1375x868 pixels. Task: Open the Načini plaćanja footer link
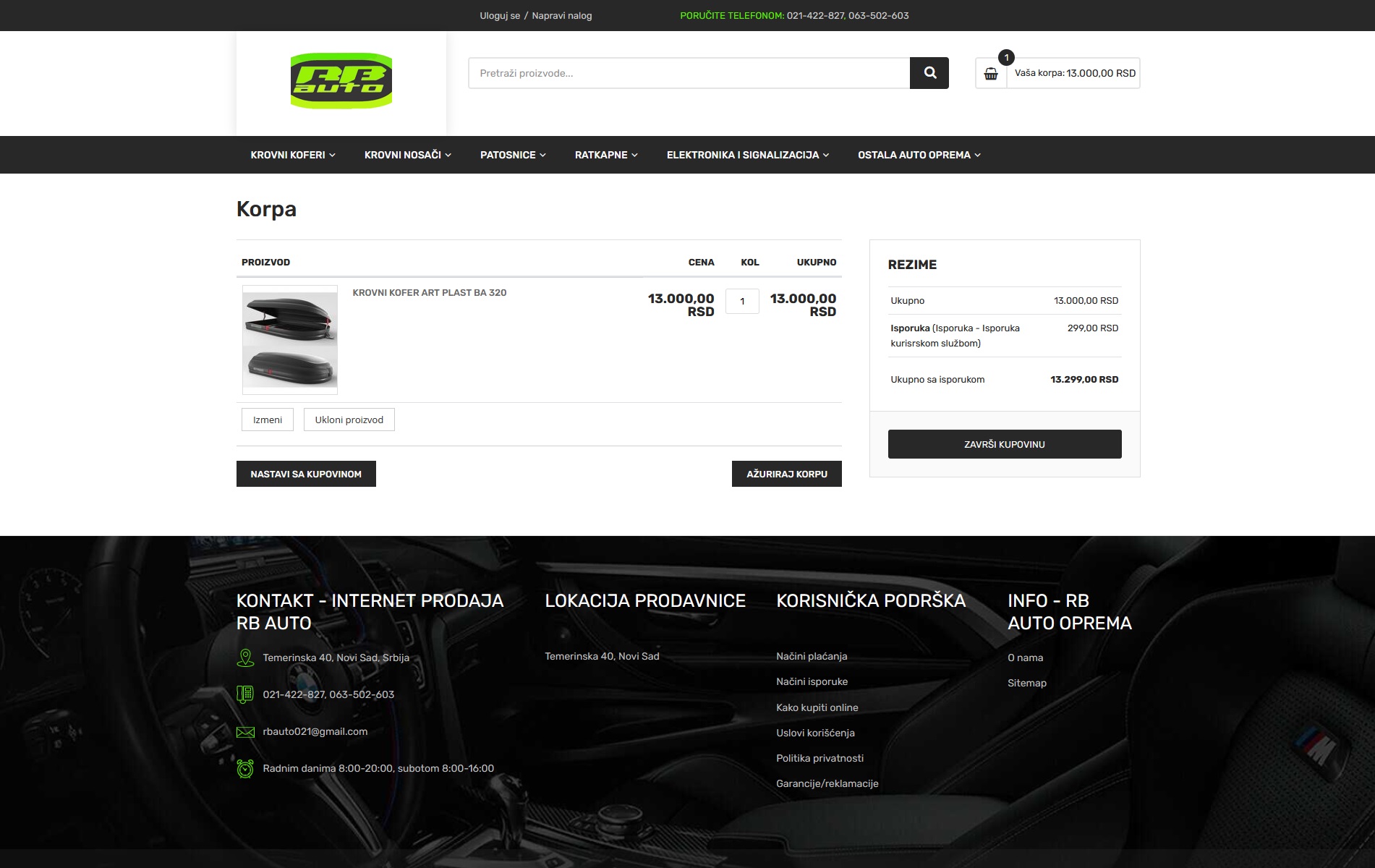[812, 656]
